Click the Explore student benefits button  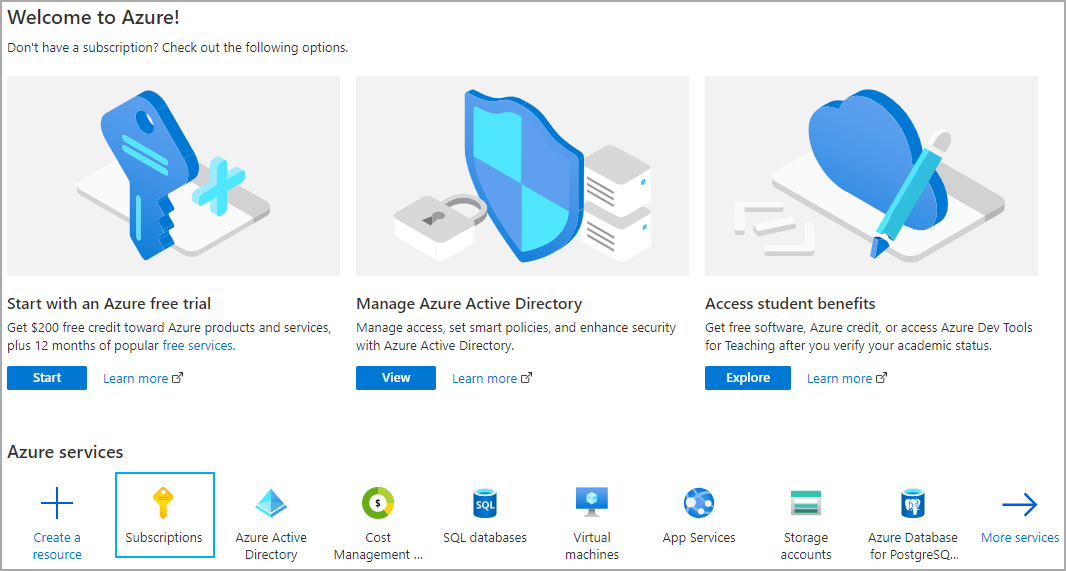748,378
